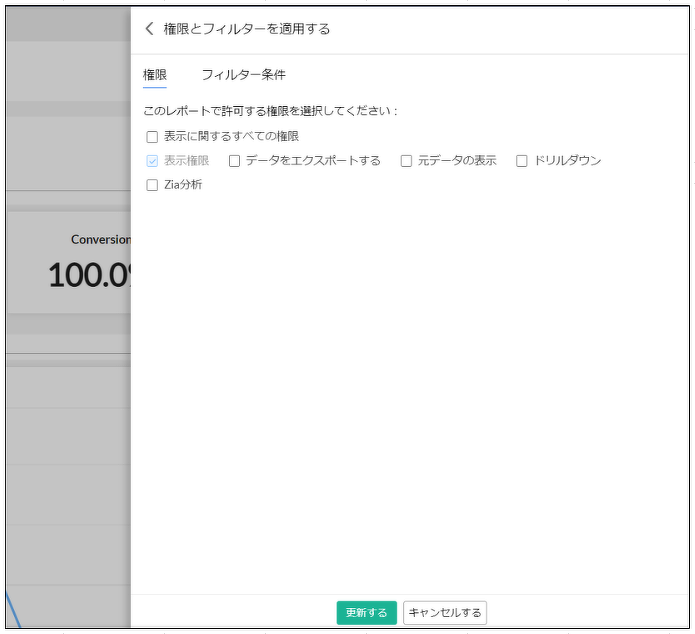695x634 pixels.
Task: Click the 権限とフィルターを適用する panel title
Action: tap(246, 29)
